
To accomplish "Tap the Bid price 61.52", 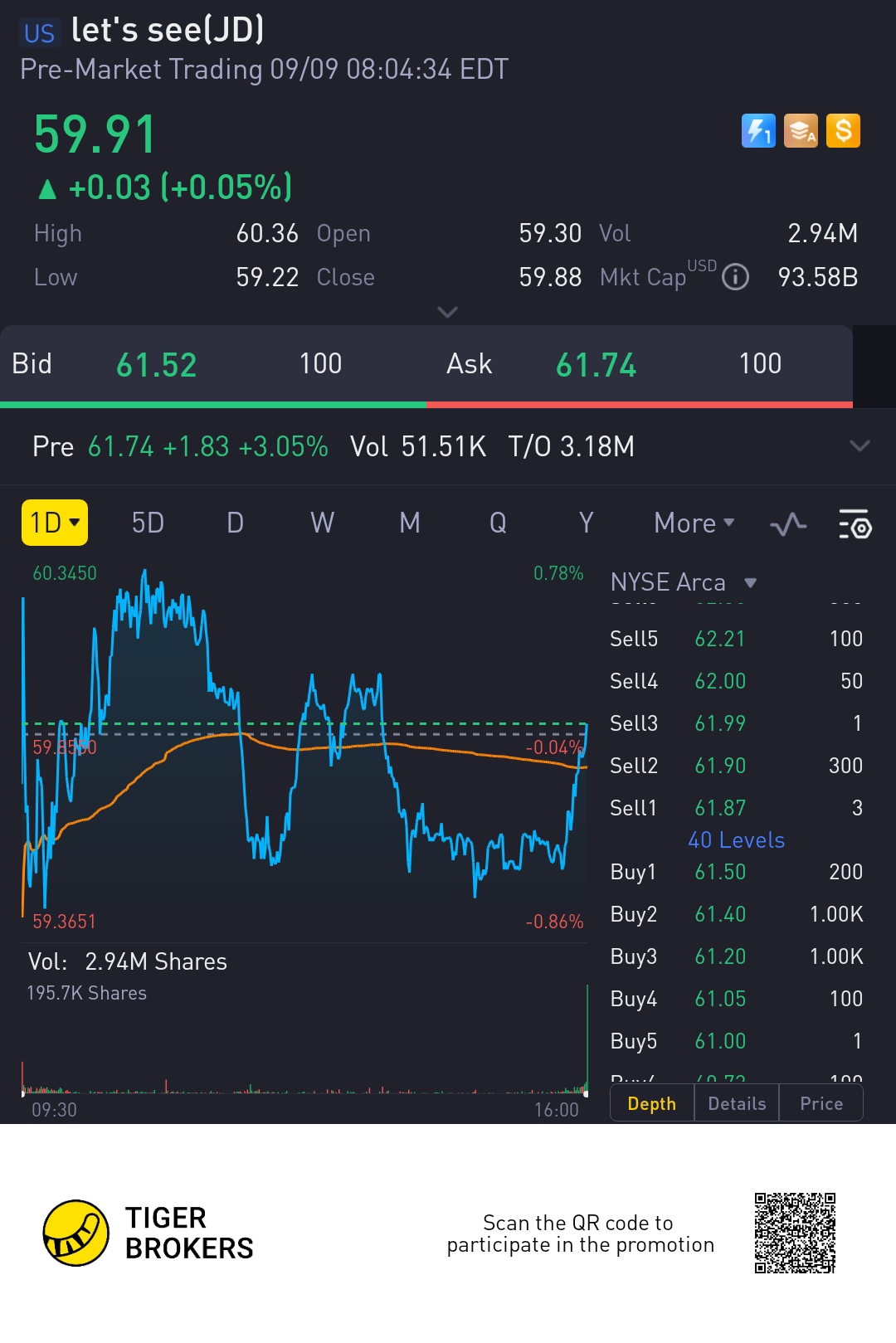I will pyautogui.click(x=156, y=365).
